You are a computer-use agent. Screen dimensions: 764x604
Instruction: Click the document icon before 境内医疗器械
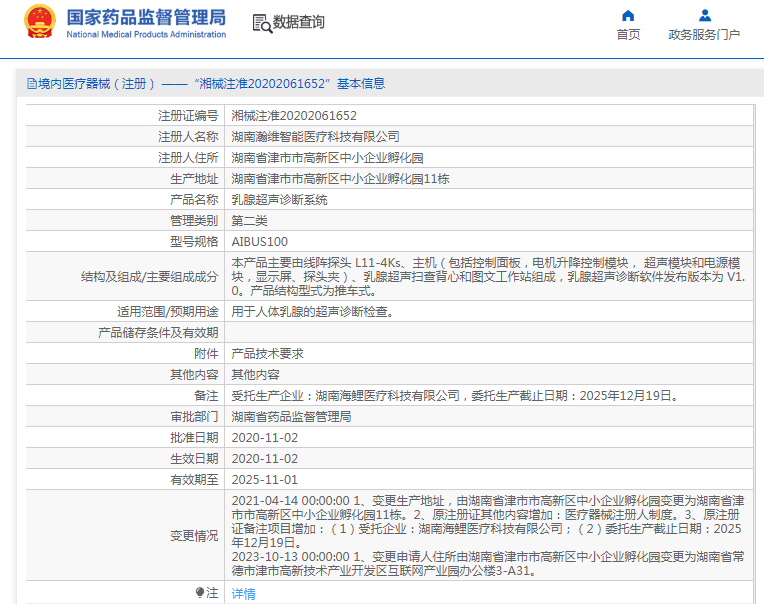pos(32,84)
